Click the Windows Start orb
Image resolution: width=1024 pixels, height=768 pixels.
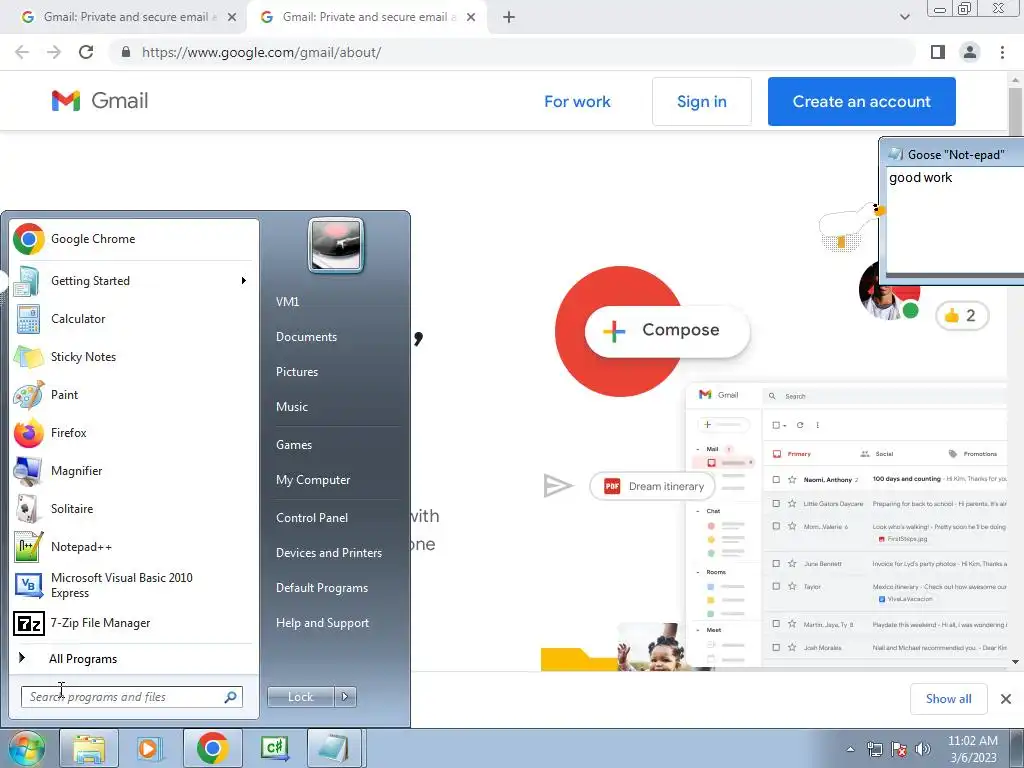click(26, 748)
